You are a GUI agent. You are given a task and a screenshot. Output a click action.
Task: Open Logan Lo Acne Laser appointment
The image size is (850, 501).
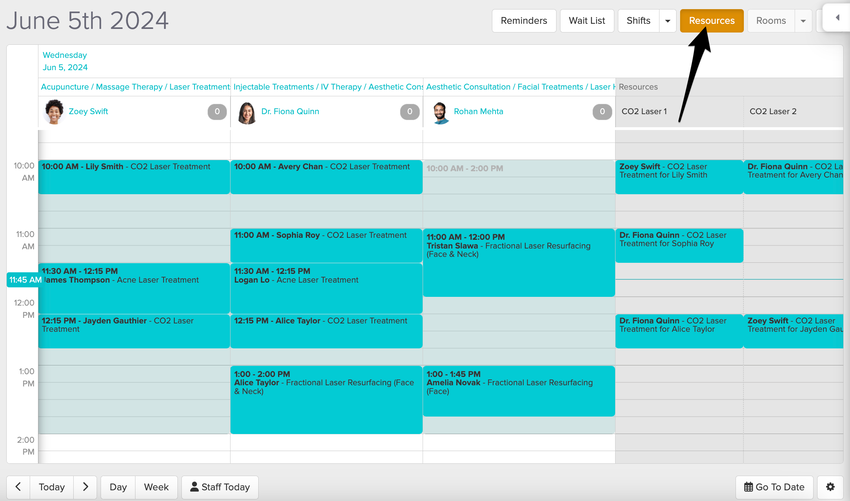[x=326, y=288]
